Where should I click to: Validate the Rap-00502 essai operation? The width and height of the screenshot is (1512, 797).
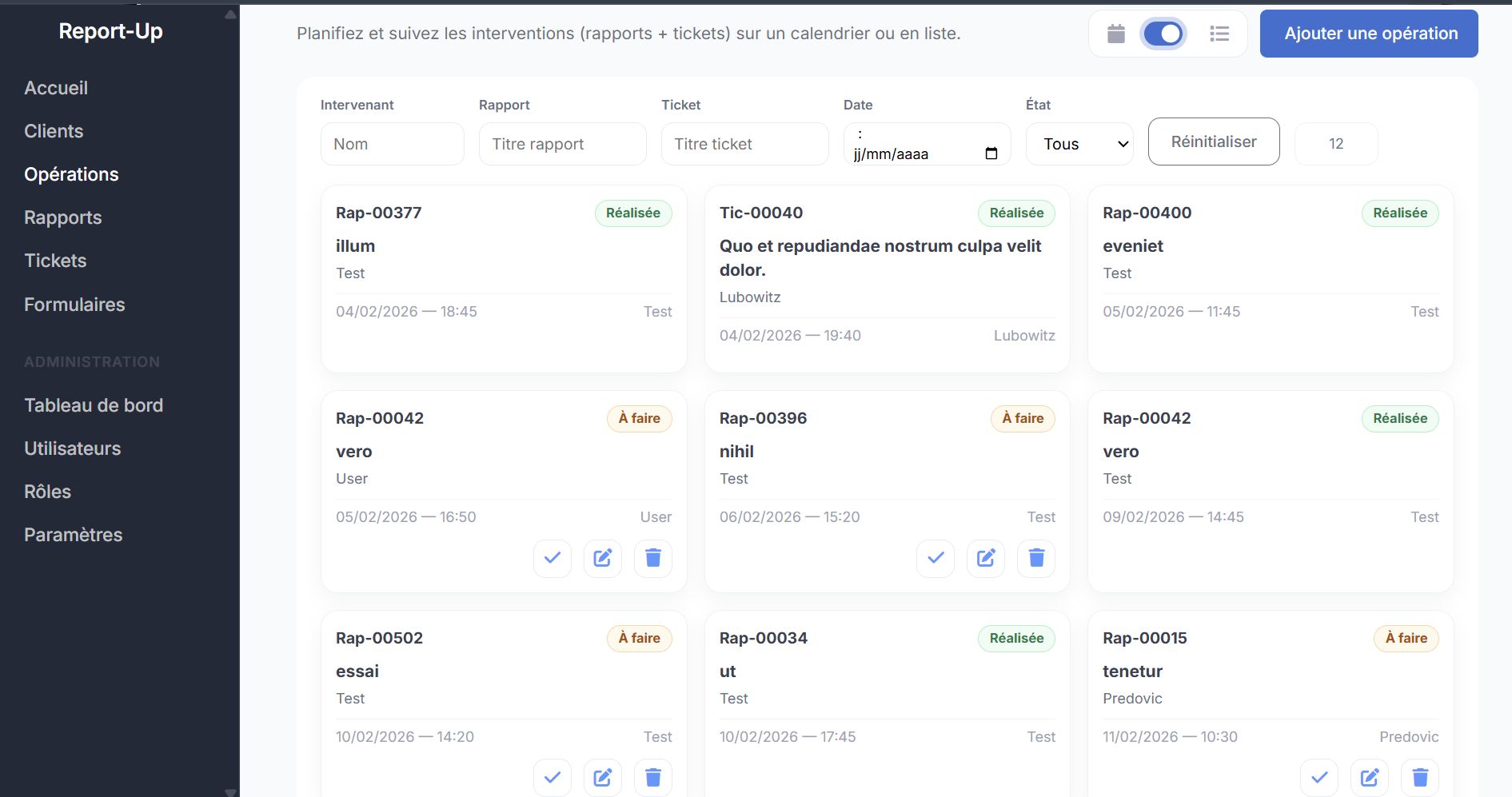pyautogui.click(x=553, y=777)
